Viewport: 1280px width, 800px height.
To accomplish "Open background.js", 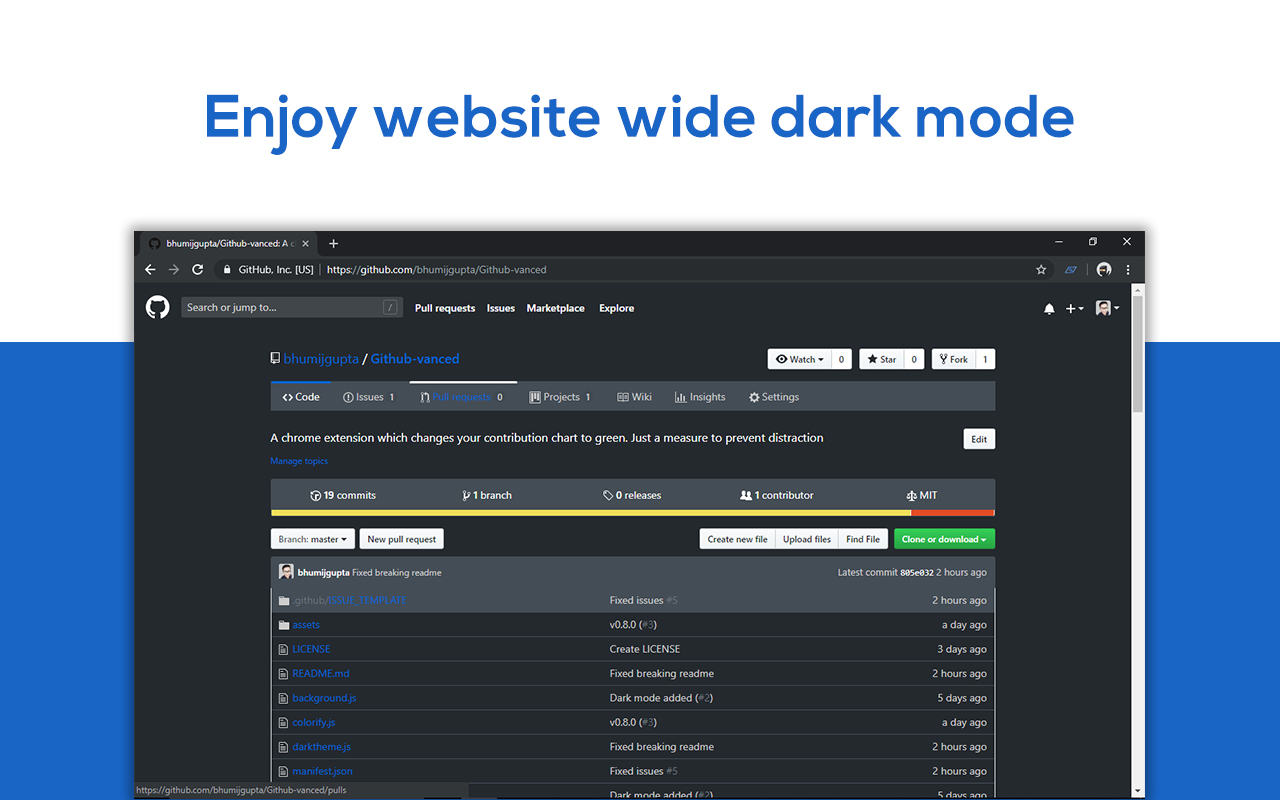I will point(324,698).
